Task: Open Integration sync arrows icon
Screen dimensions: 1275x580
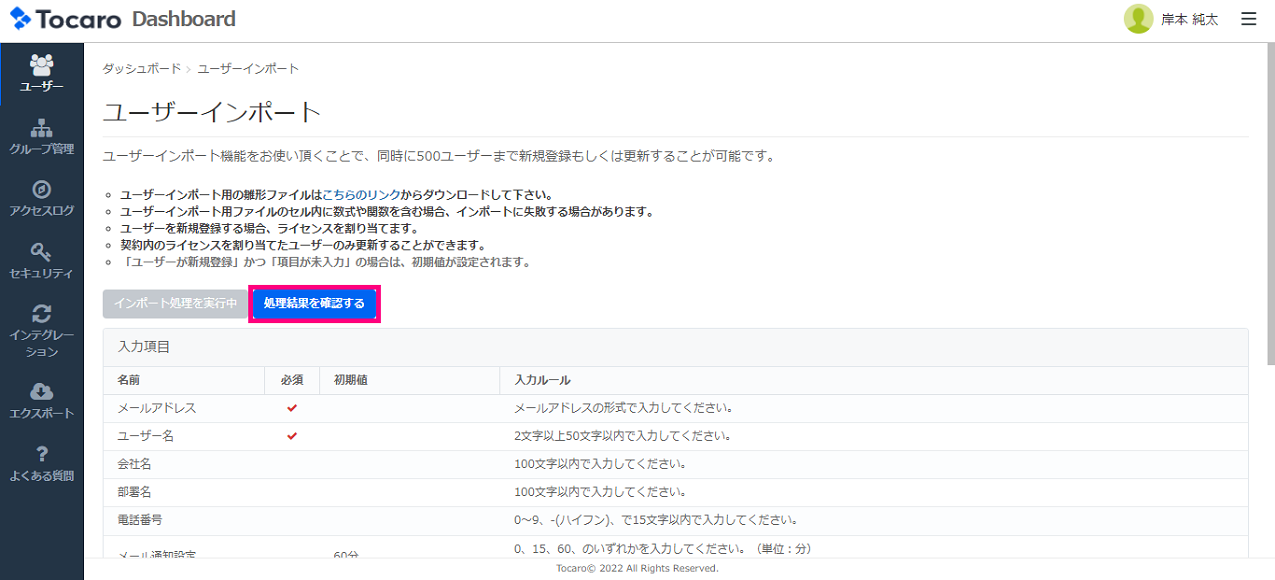Action: click(42, 314)
